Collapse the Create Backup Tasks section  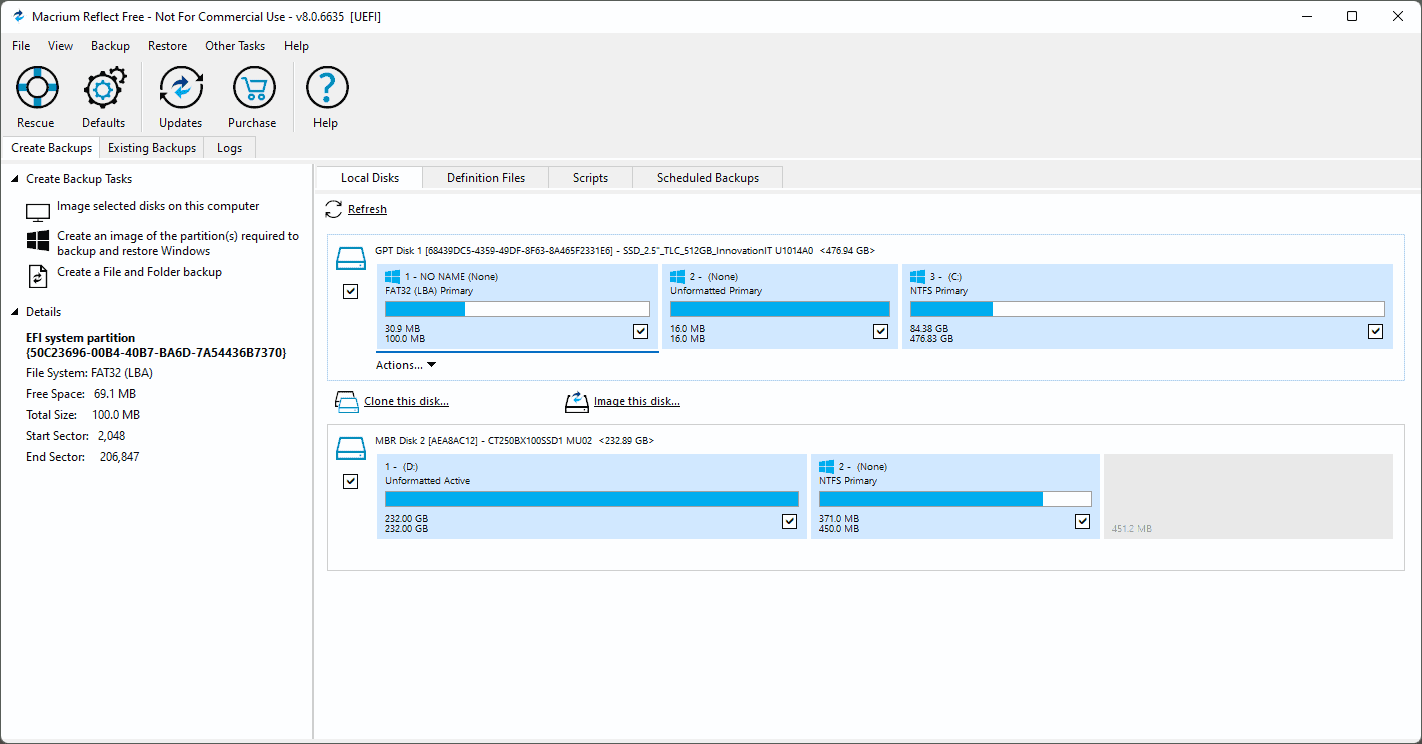pos(15,180)
